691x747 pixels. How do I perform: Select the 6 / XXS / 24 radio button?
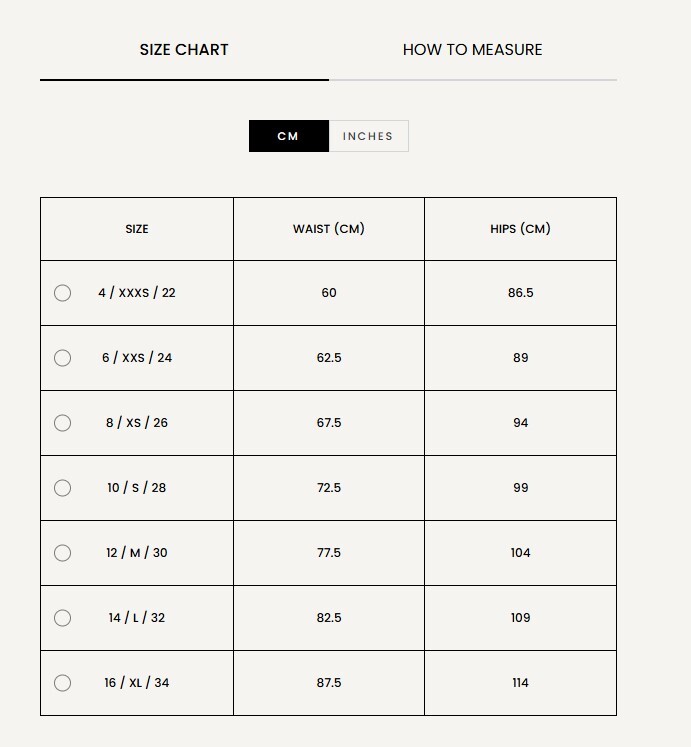click(62, 358)
